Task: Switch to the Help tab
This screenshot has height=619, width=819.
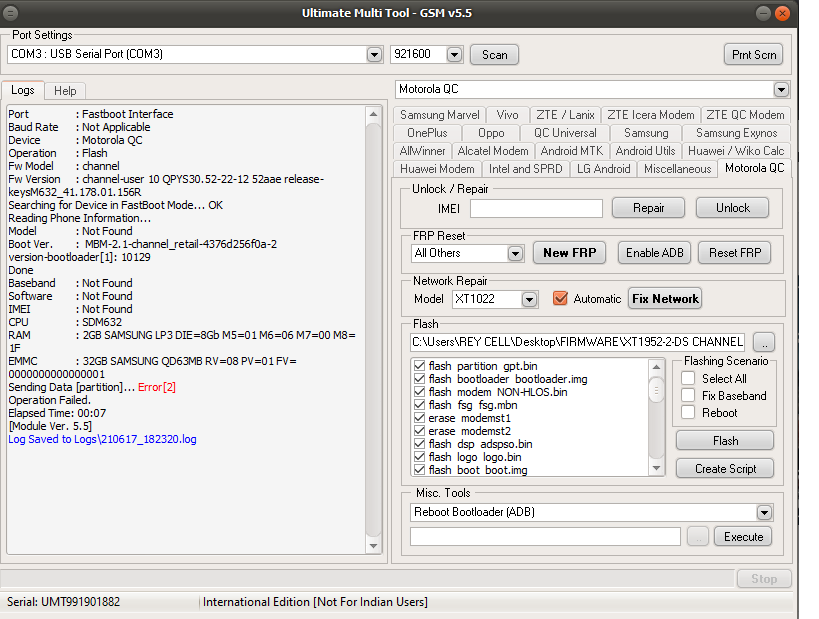Action: pos(65,91)
